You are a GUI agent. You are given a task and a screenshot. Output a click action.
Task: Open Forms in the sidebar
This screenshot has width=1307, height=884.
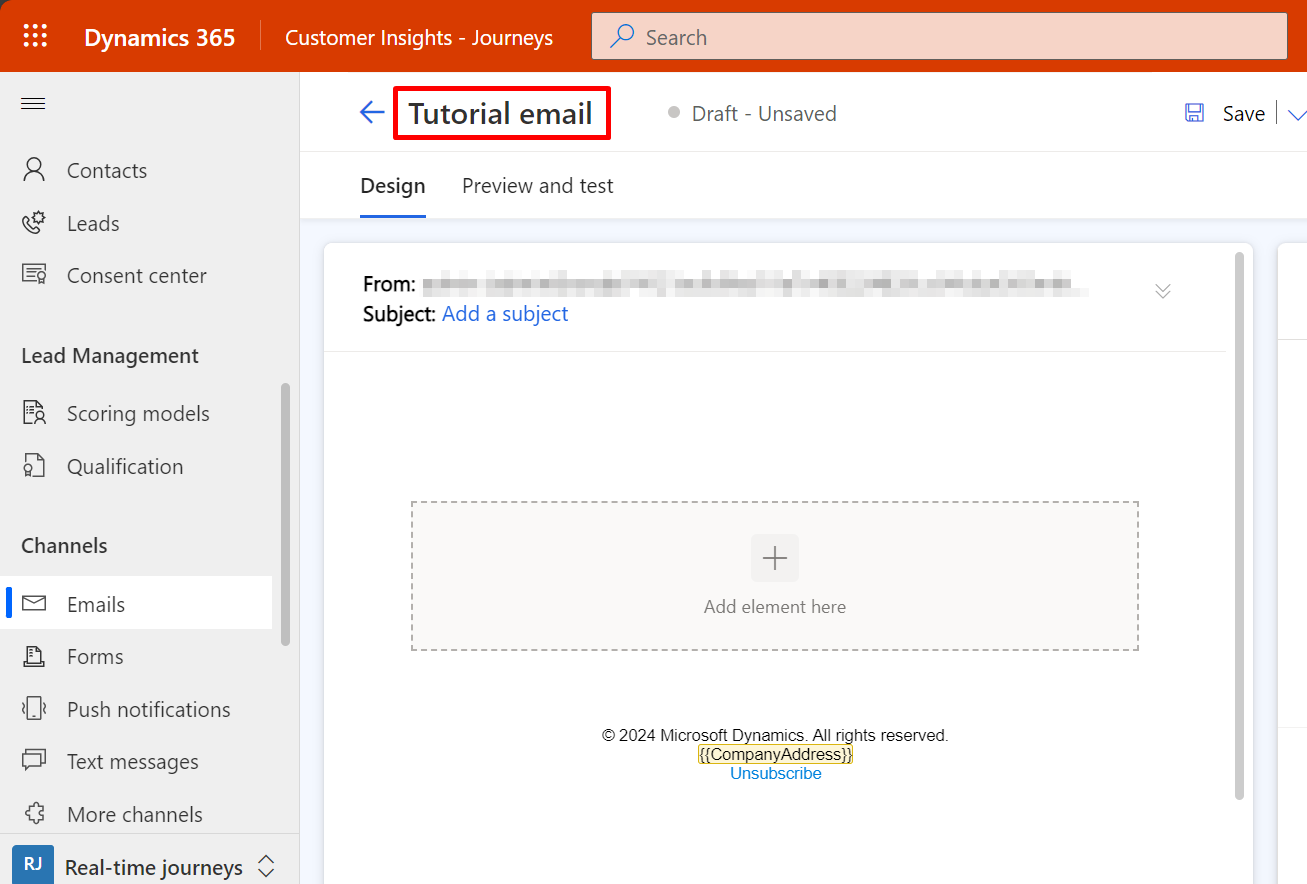[x=95, y=656]
